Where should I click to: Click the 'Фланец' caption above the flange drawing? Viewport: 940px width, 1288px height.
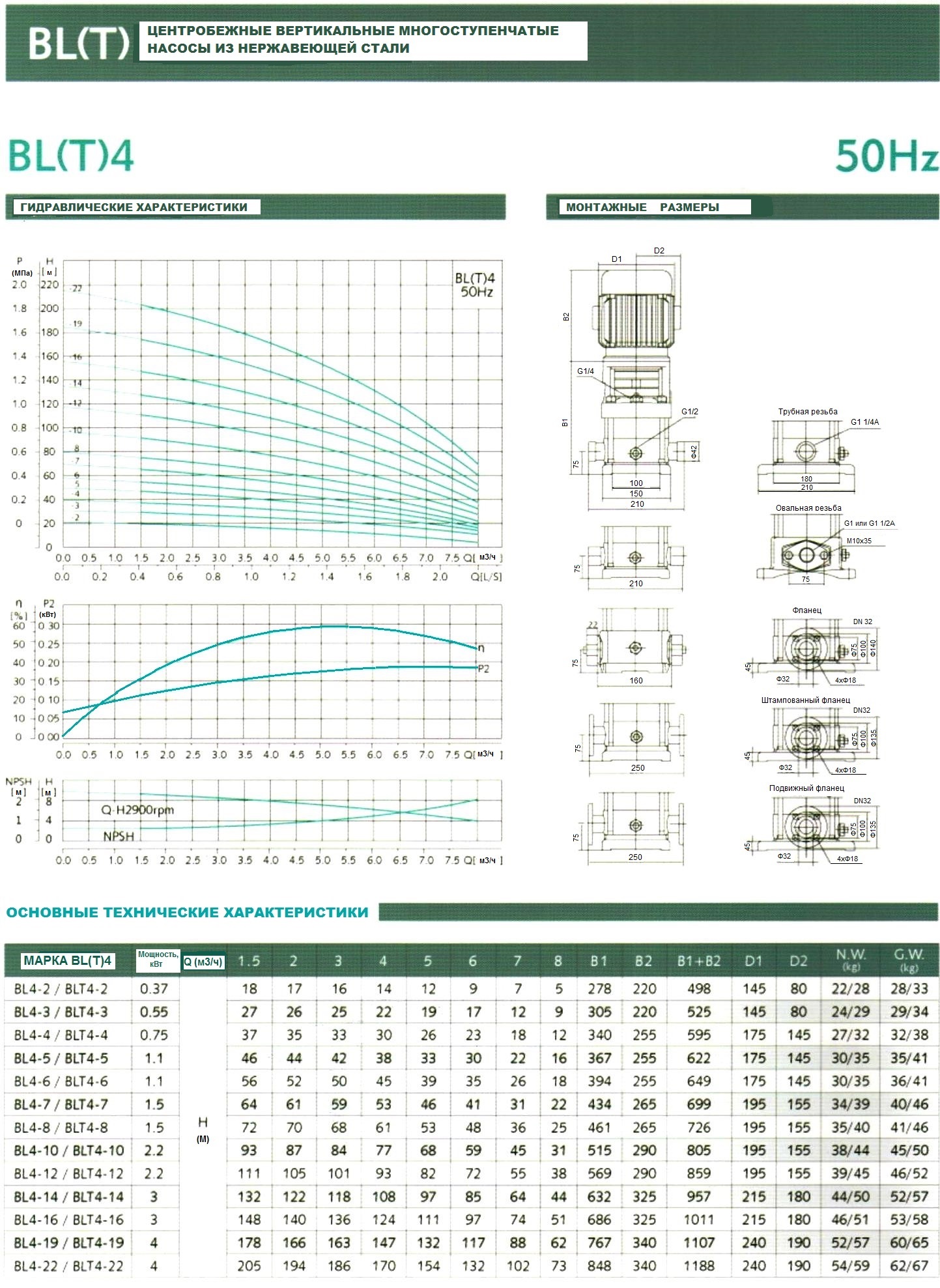pos(806,610)
